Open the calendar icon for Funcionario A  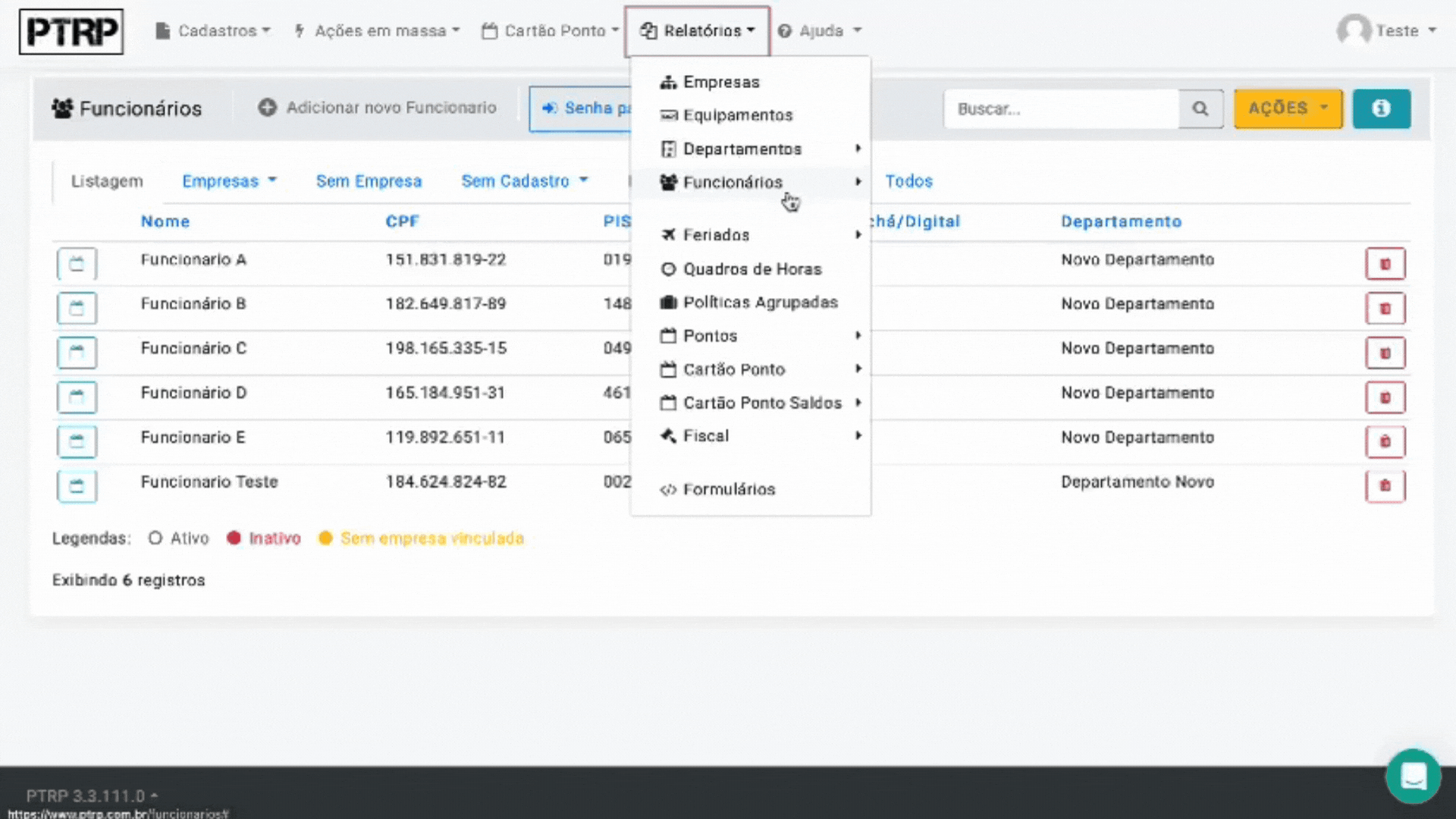click(x=77, y=264)
